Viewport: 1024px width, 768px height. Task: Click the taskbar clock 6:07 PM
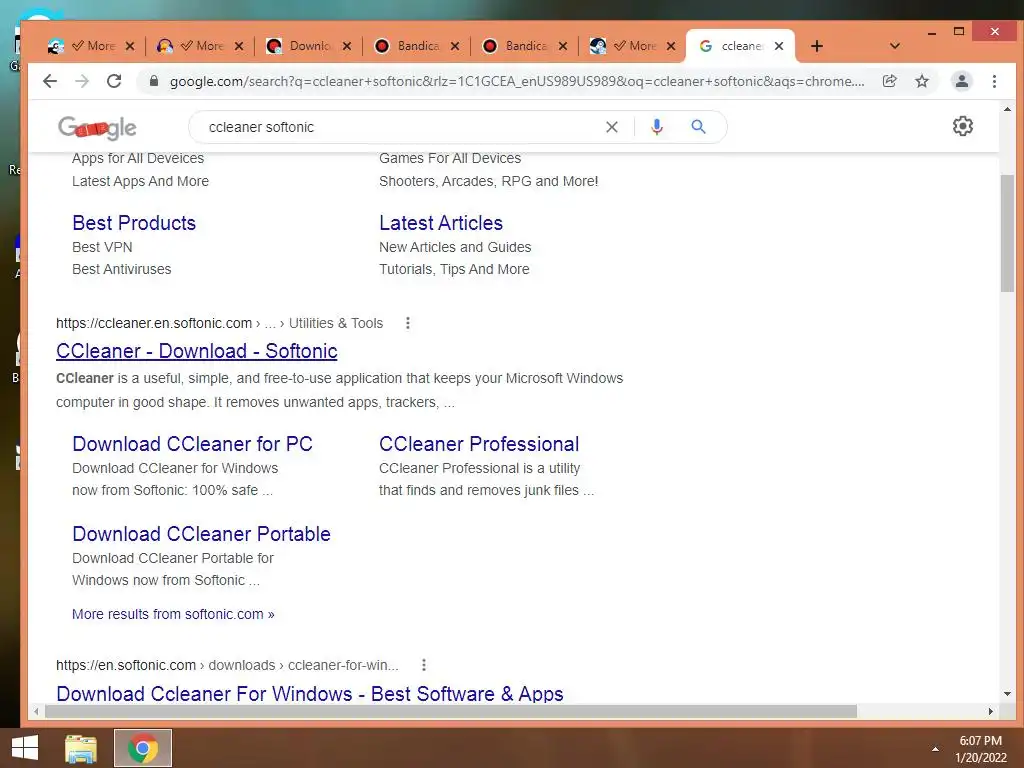click(980, 741)
